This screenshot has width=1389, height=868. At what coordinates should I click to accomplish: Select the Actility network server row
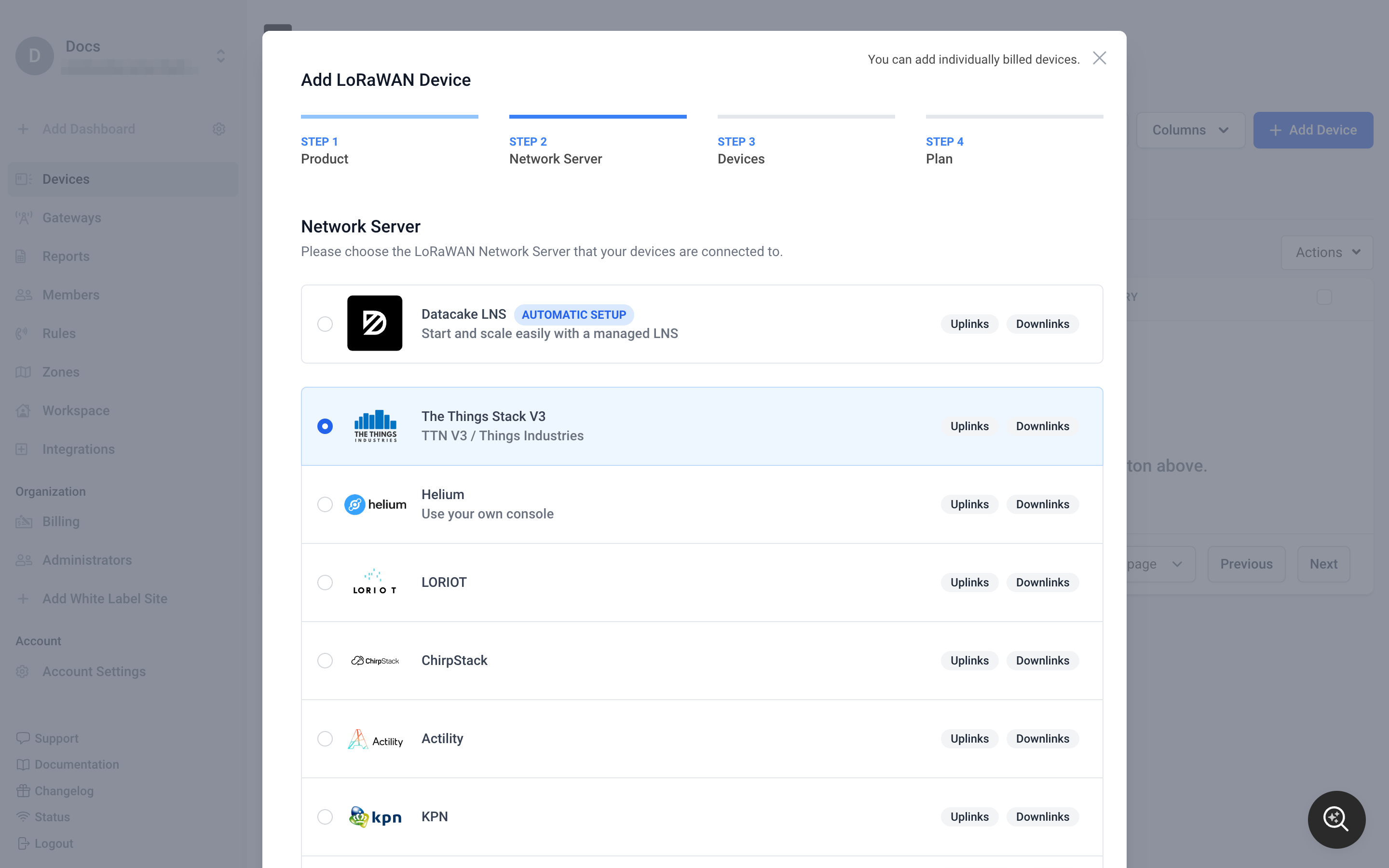tap(701, 738)
